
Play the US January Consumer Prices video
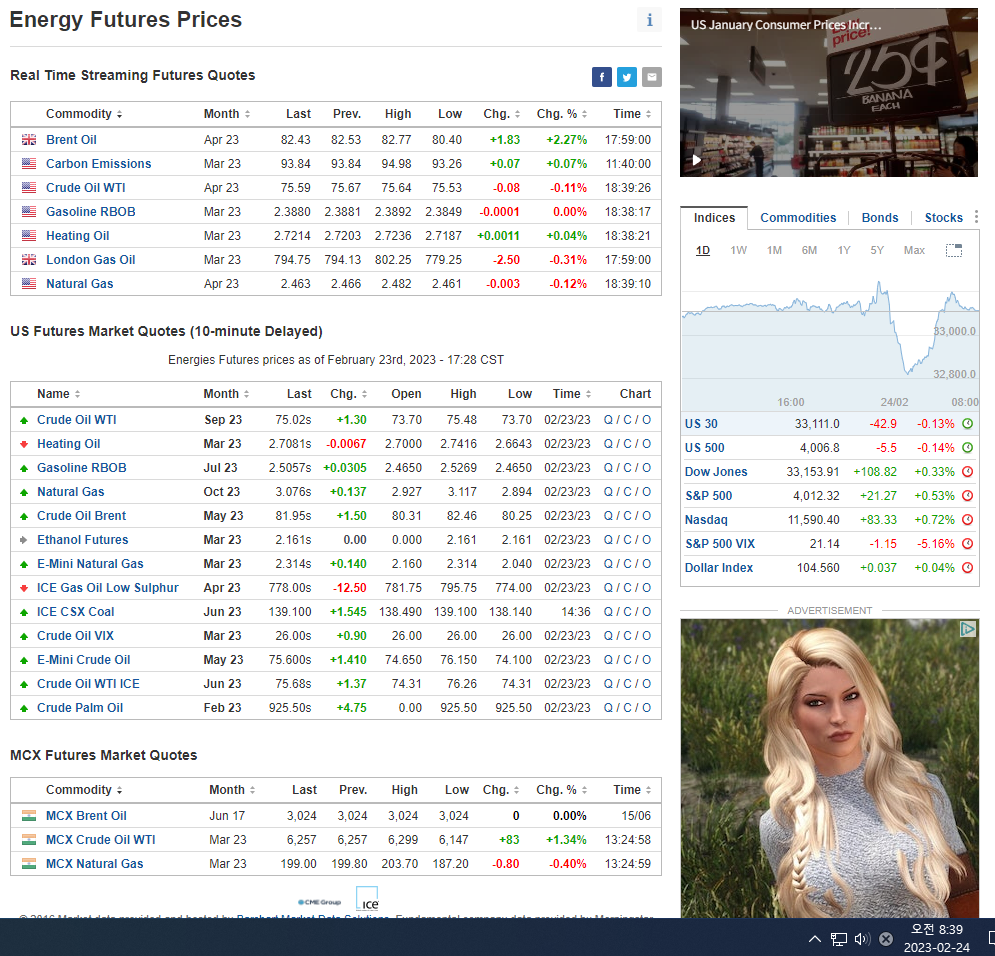coord(697,160)
